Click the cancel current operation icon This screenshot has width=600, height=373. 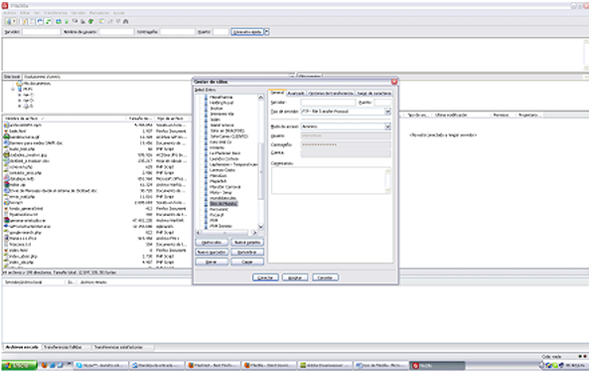(75, 21)
